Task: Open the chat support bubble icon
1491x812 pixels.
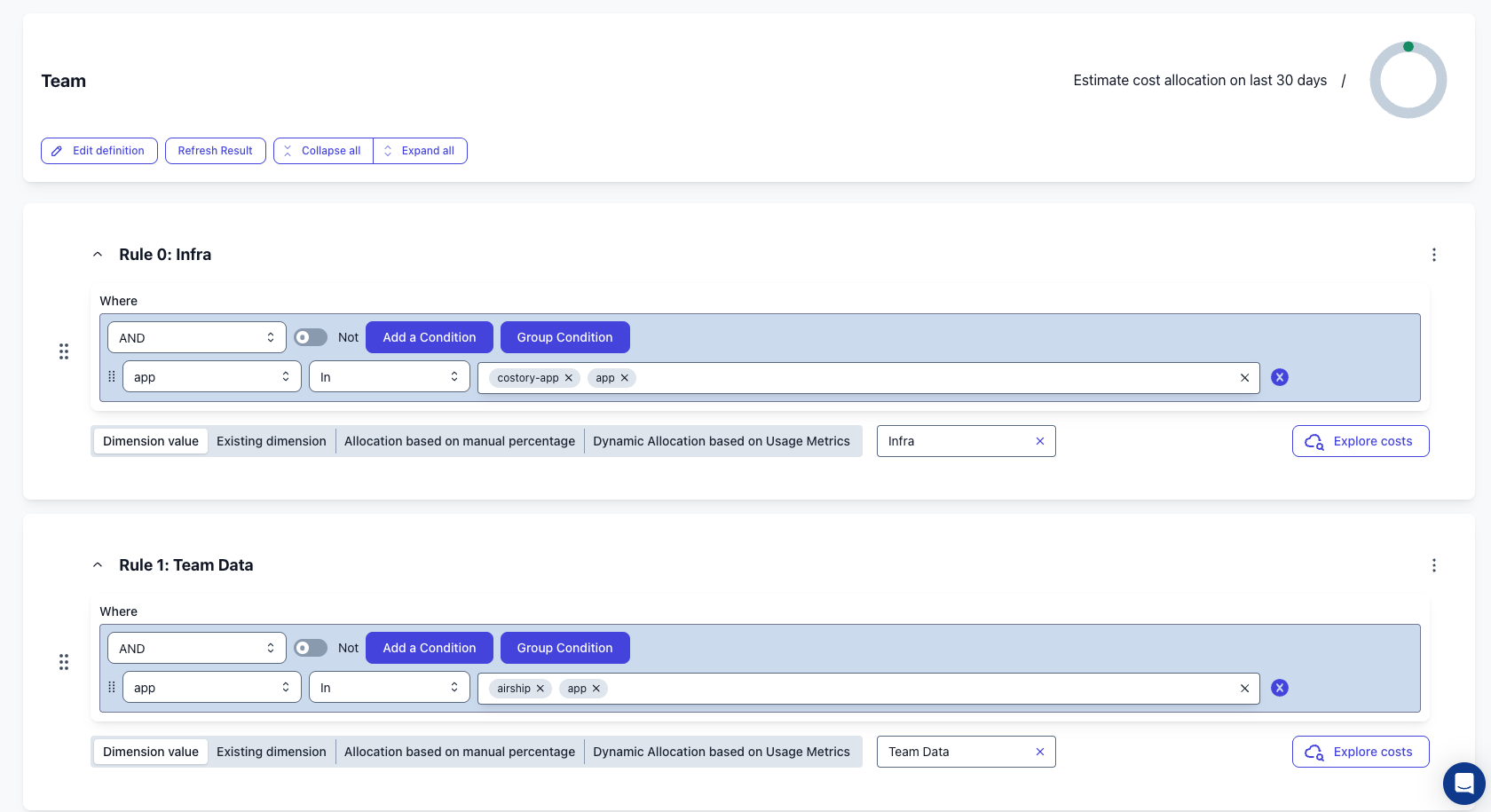Action: pyautogui.click(x=1463, y=784)
